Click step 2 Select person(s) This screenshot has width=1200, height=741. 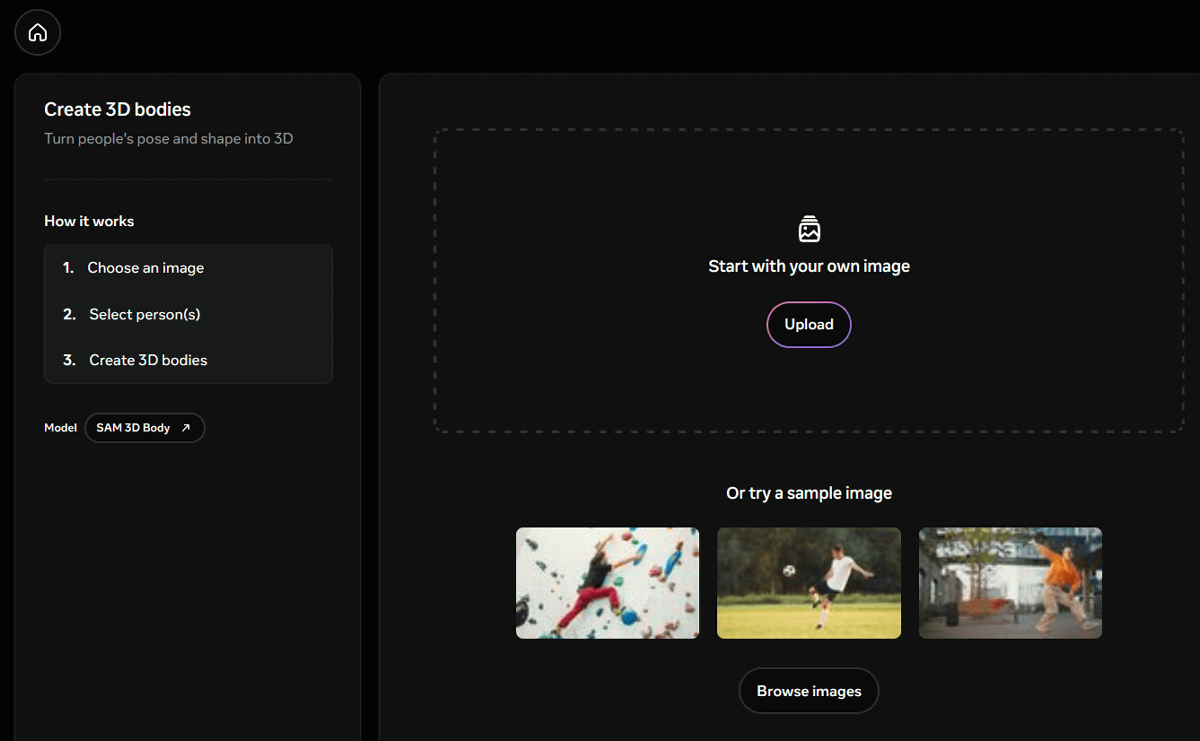(144, 314)
